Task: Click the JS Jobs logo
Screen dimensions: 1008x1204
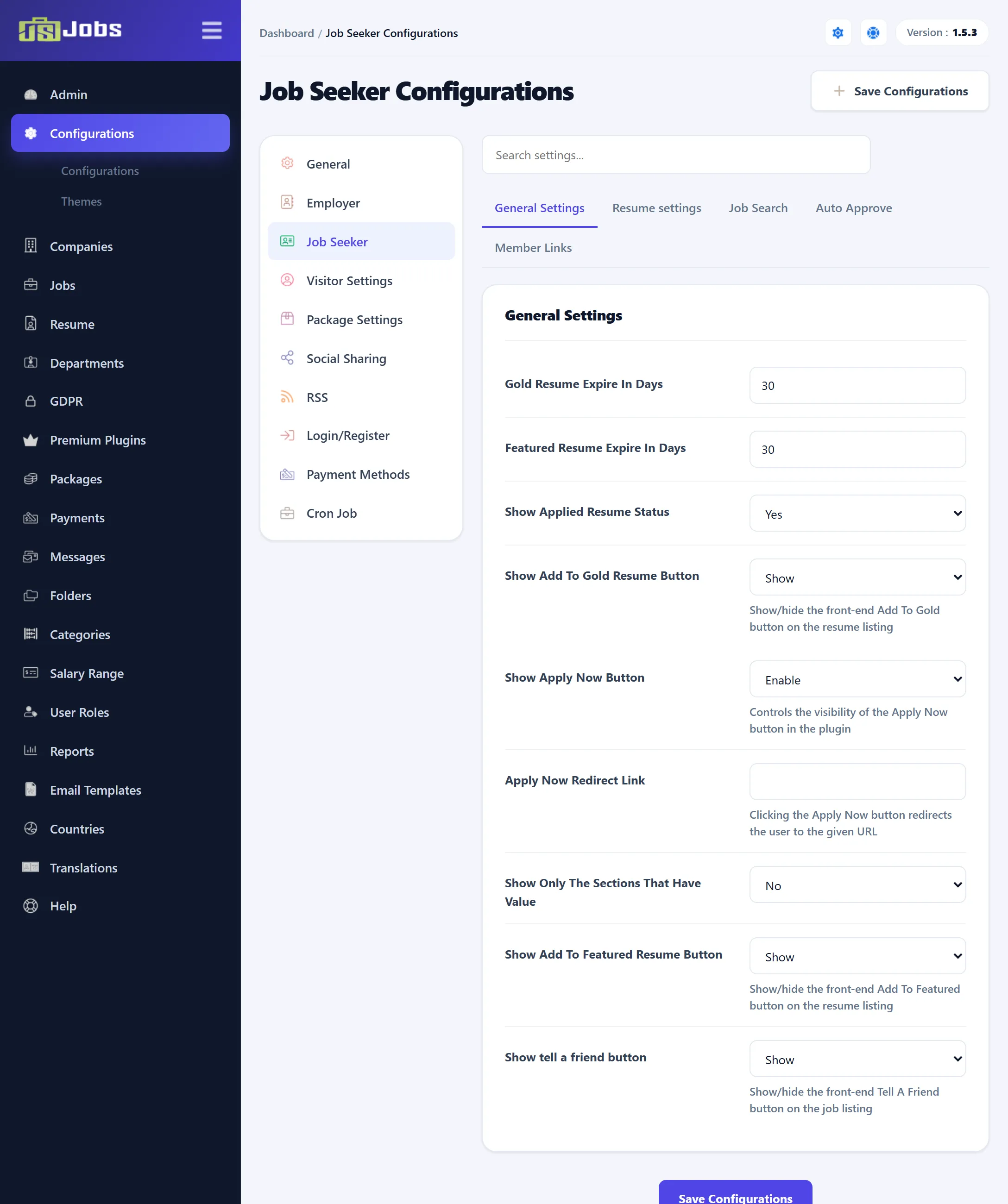Action: click(70, 29)
